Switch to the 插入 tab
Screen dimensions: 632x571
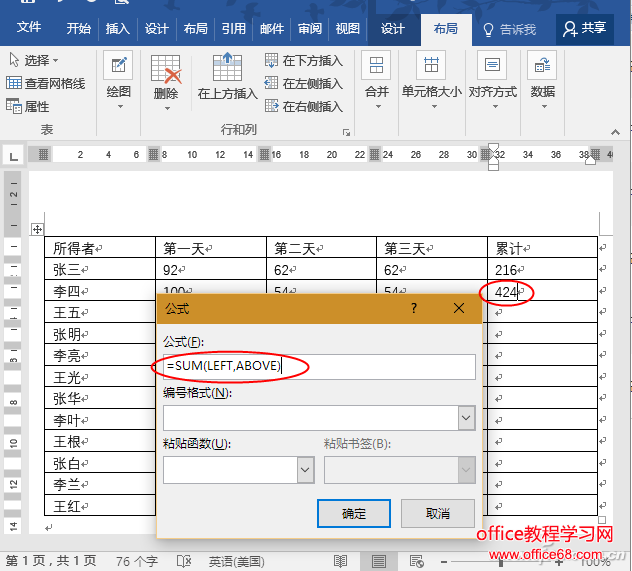pos(117,28)
